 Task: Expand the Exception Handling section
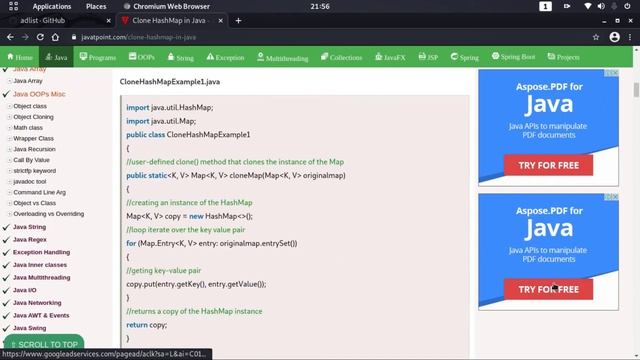click(41, 252)
